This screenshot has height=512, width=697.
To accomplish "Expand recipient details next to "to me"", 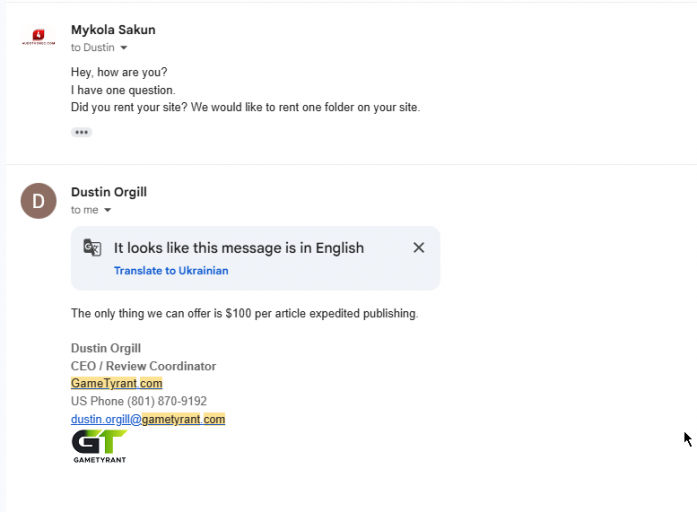I will coord(108,210).
